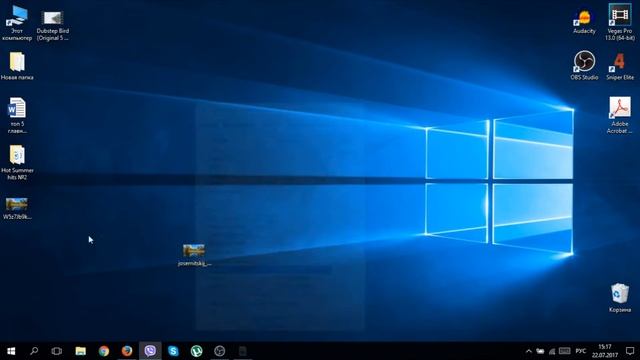The height and width of the screenshot is (360, 640).
Task: Select the OBS Studio shortcut icon
Action: click(x=584, y=65)
